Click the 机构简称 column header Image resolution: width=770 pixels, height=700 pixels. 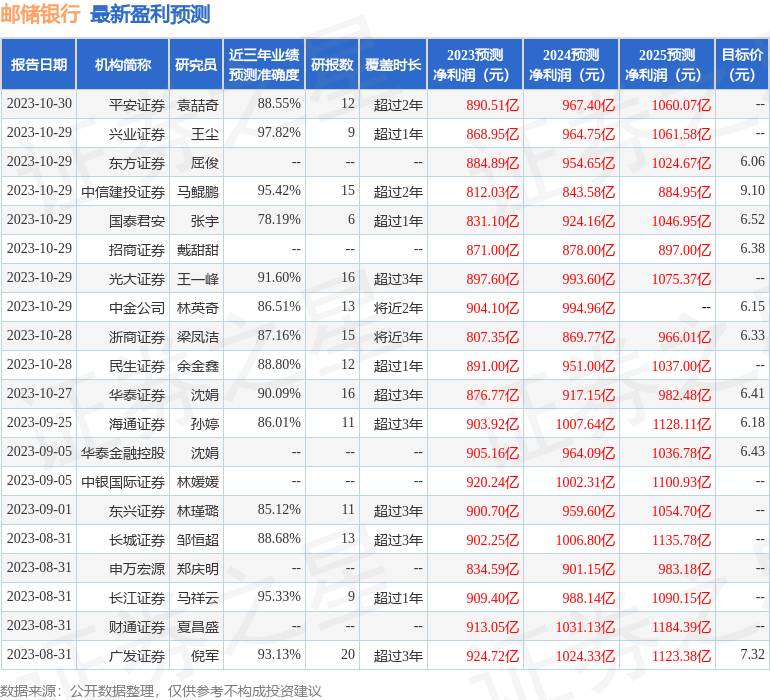pos(123,64)
